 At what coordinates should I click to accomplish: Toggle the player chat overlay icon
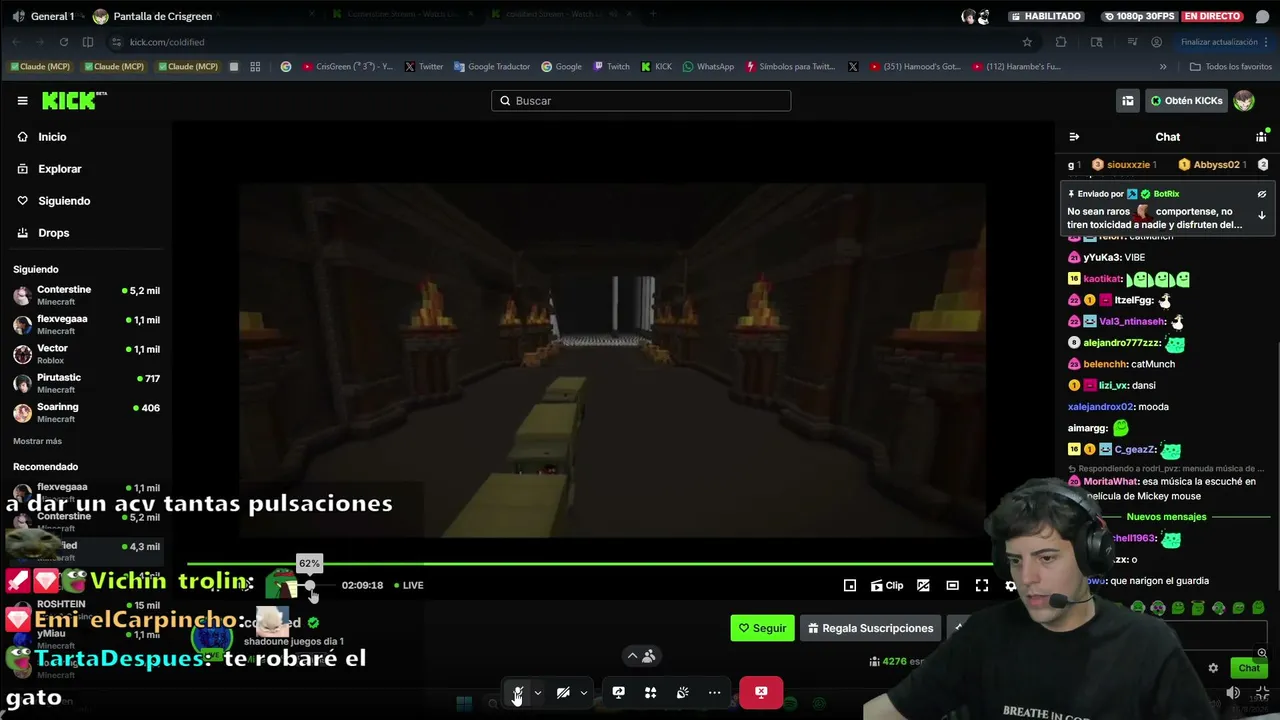(923, 586)
